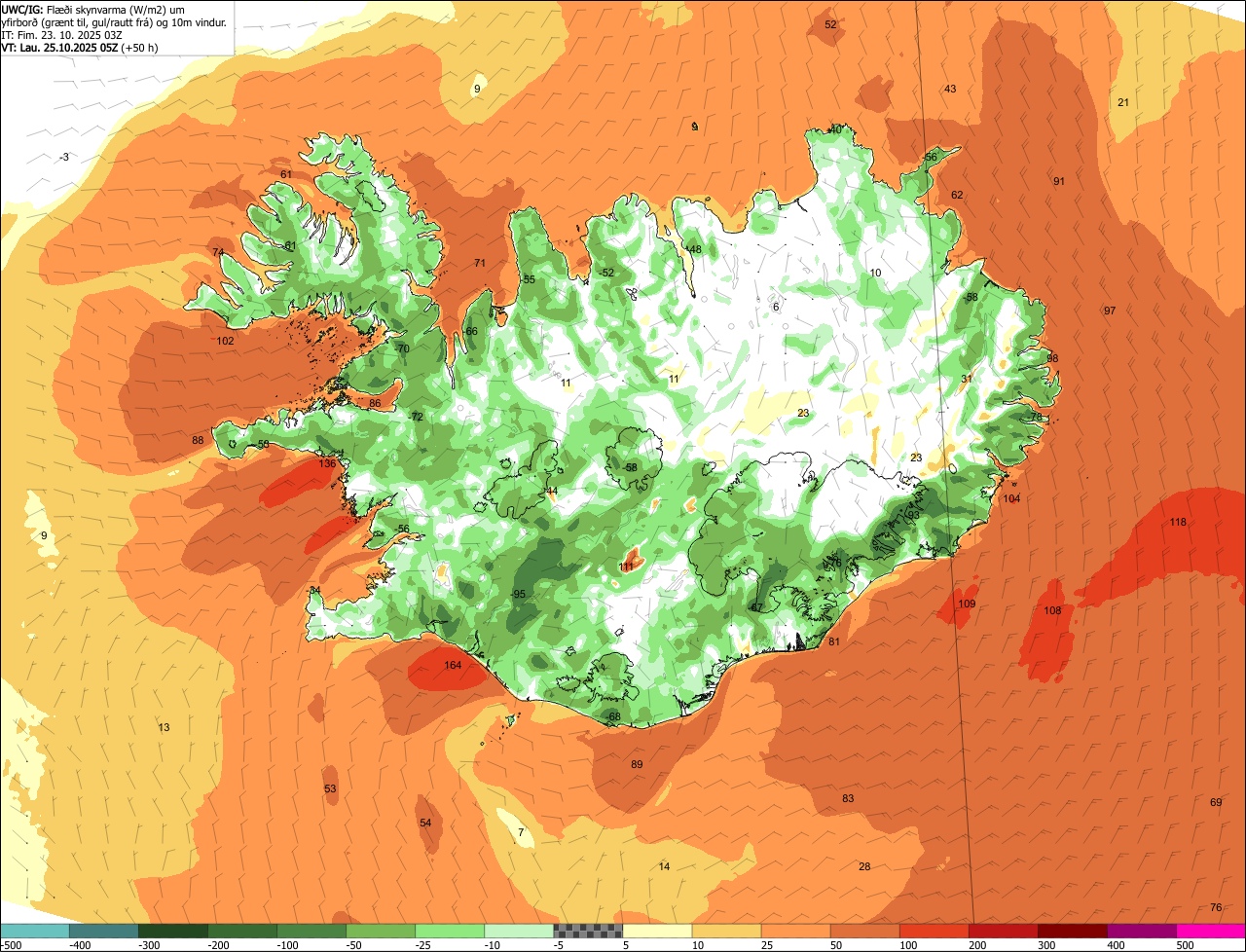Click the magenta legend swatch beyond 500

1211,931
